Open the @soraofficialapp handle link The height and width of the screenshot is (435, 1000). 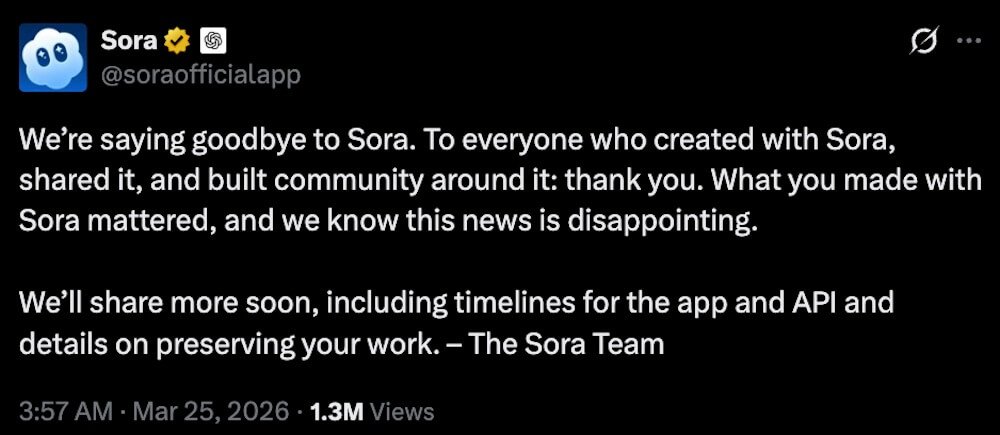coord(200,75)
